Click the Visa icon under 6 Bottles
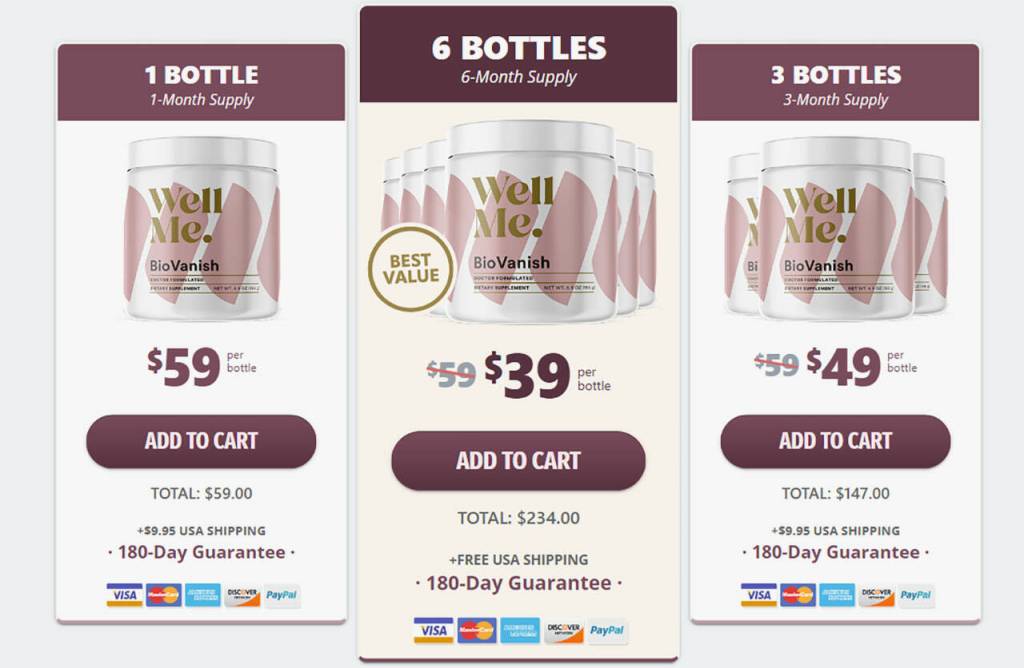 click(433, 630)
